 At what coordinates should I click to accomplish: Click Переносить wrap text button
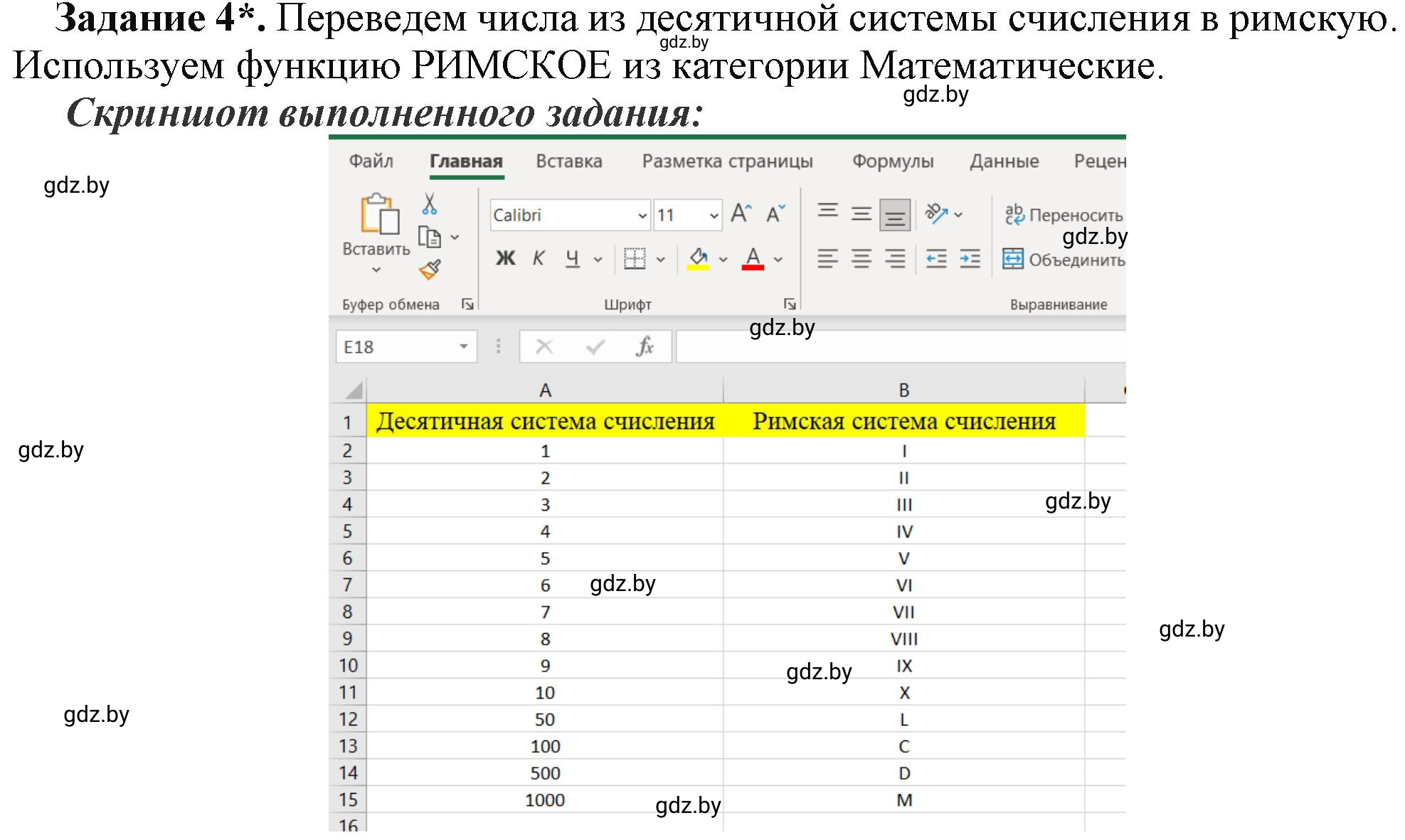[x=1064, y=215]
